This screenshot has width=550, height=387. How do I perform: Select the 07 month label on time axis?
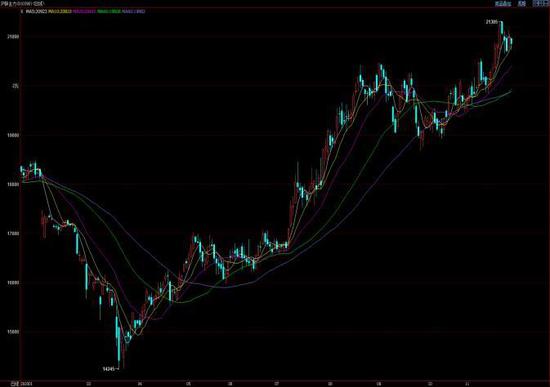pos(277,383)
